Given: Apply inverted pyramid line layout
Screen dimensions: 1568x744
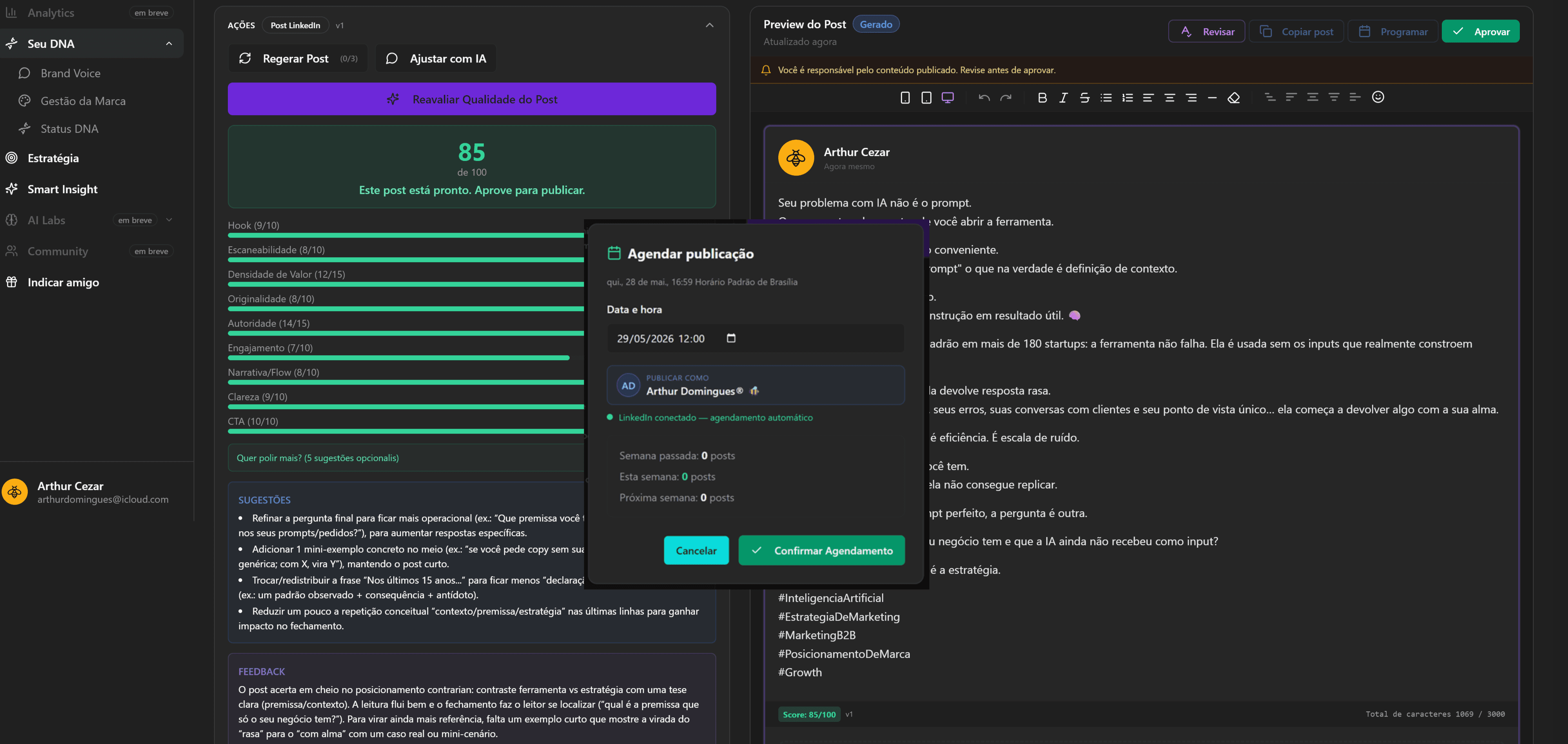Looking at the screenshot, I should pos(1334,97).
